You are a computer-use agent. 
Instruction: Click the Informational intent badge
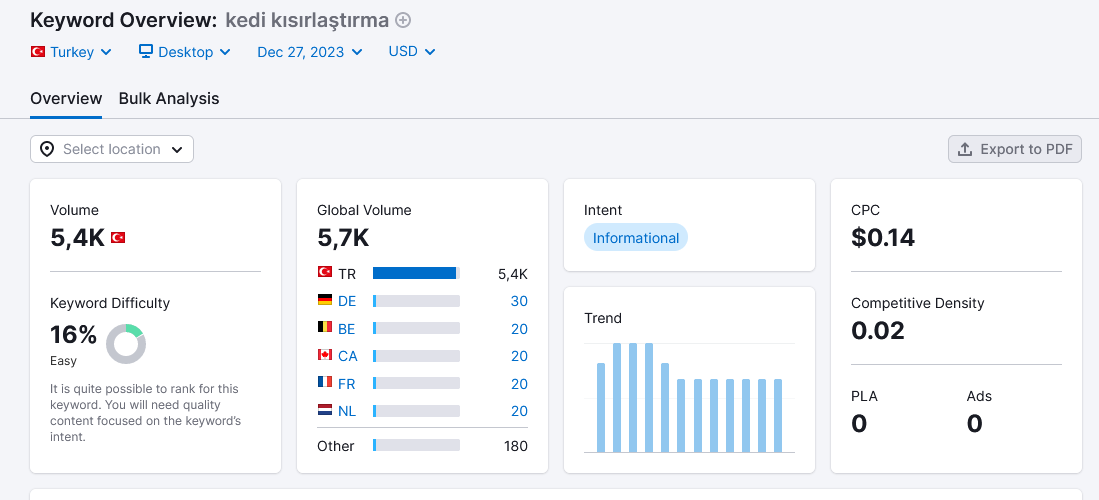(x=636, y=238)
